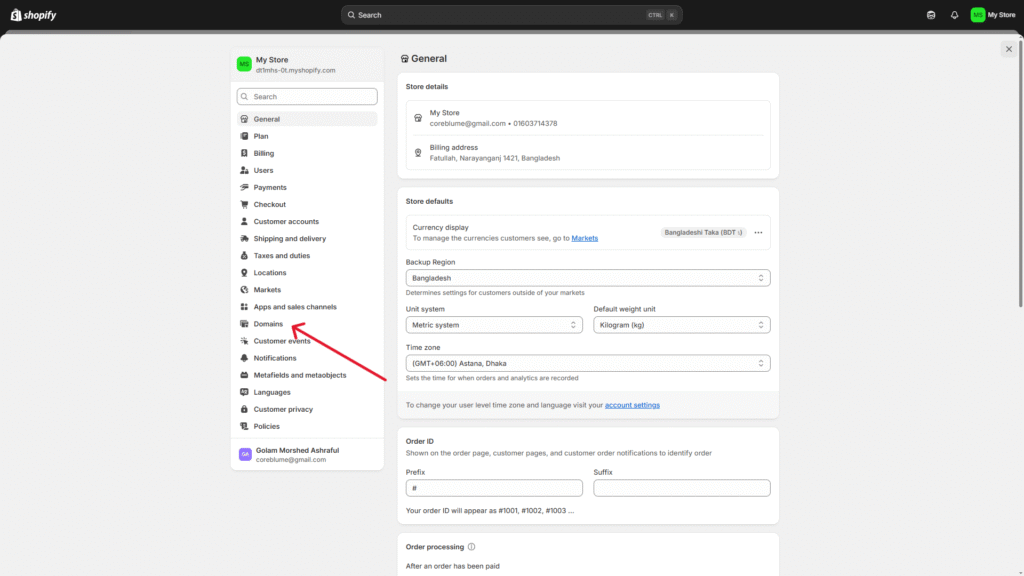
Task: Open the Unit system dropdown
Action: pos(493,325)
